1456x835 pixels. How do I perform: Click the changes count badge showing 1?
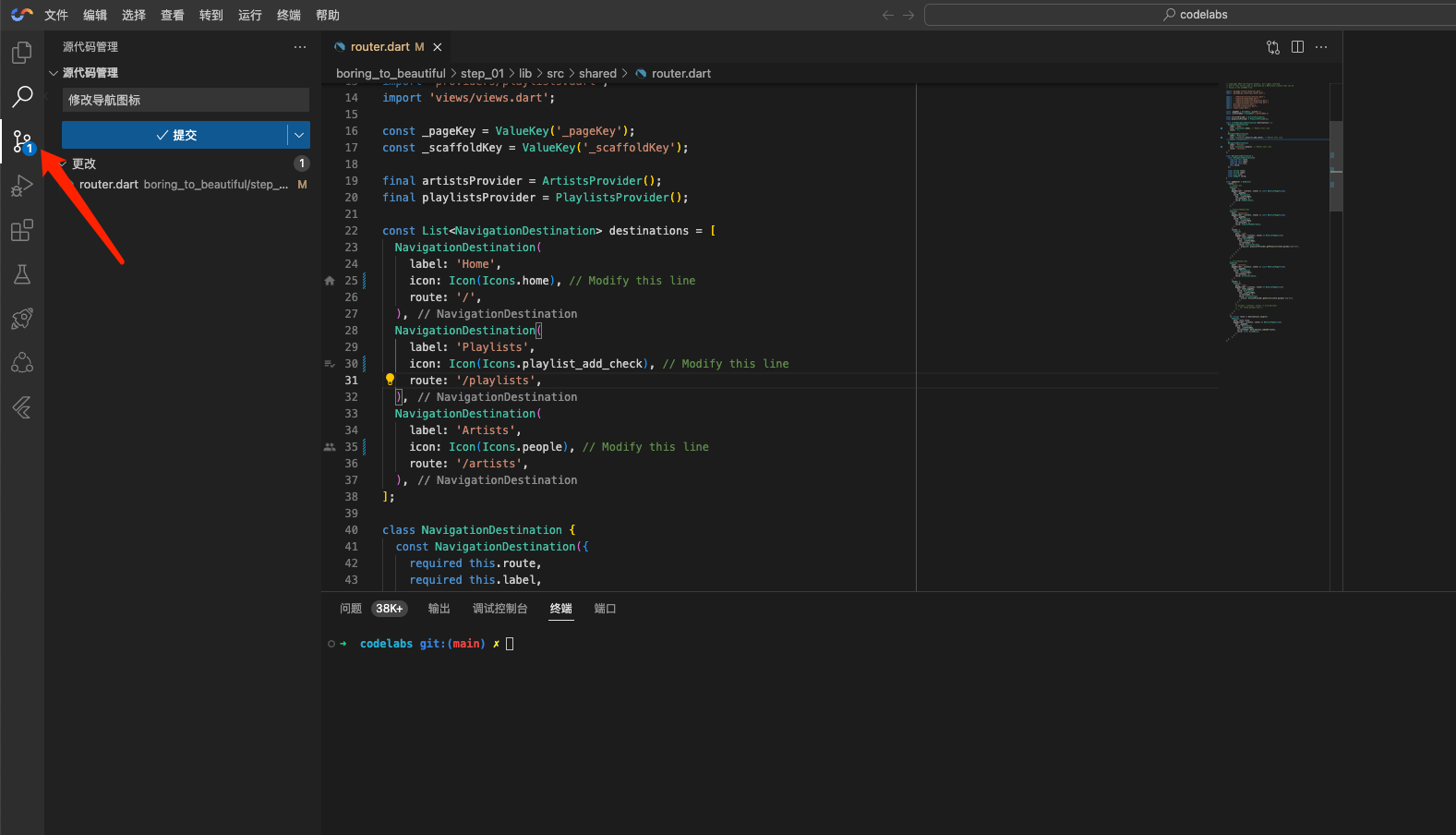click(301, 163)
